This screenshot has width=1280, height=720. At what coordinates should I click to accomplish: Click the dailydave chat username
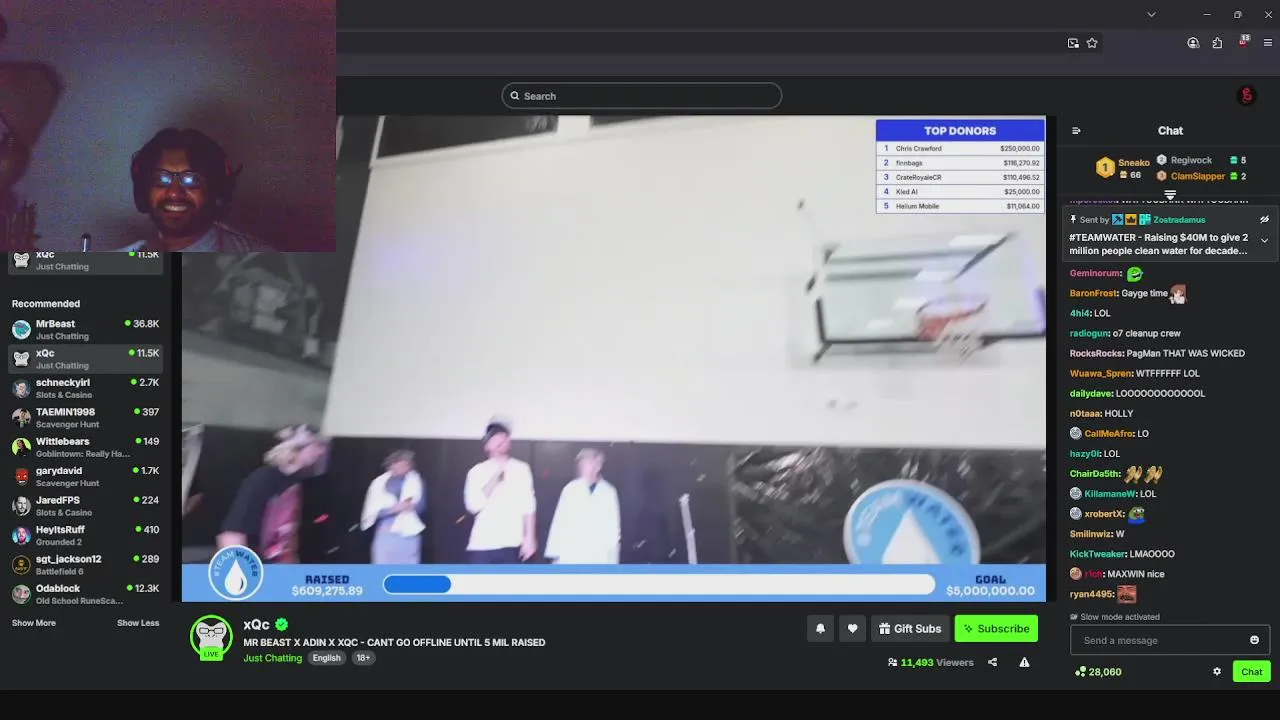point(1091,393)
